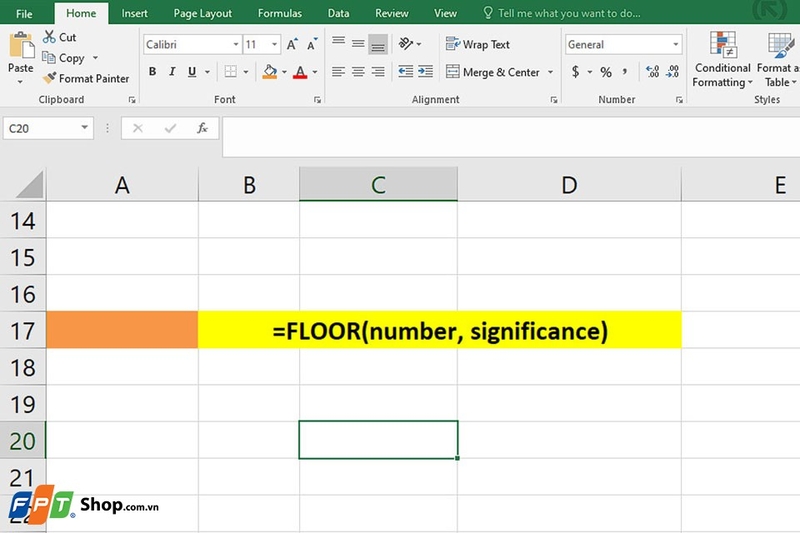
Task: Select column D header
Action: 569,185
